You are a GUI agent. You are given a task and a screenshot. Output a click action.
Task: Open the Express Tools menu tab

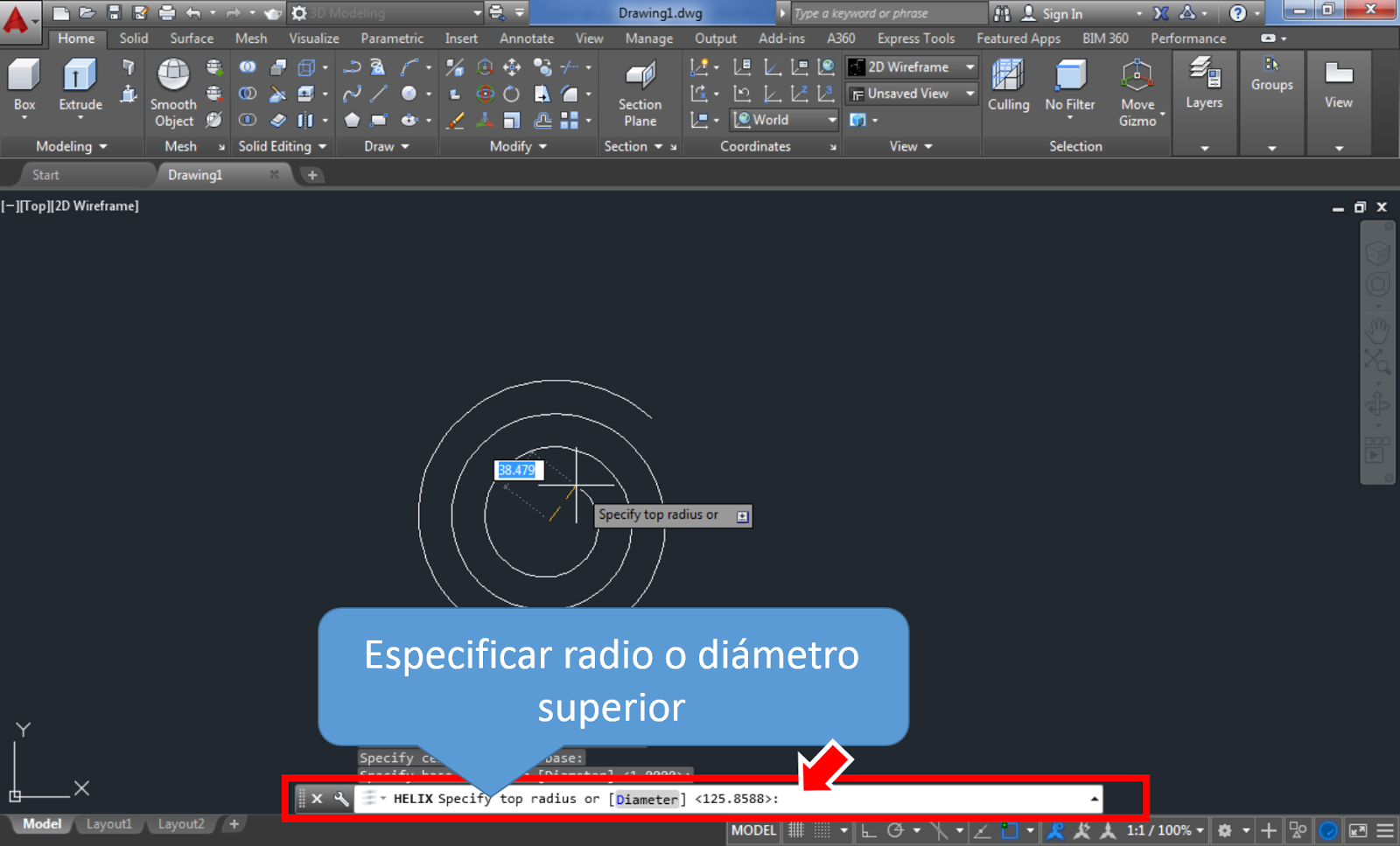[915, 38]
